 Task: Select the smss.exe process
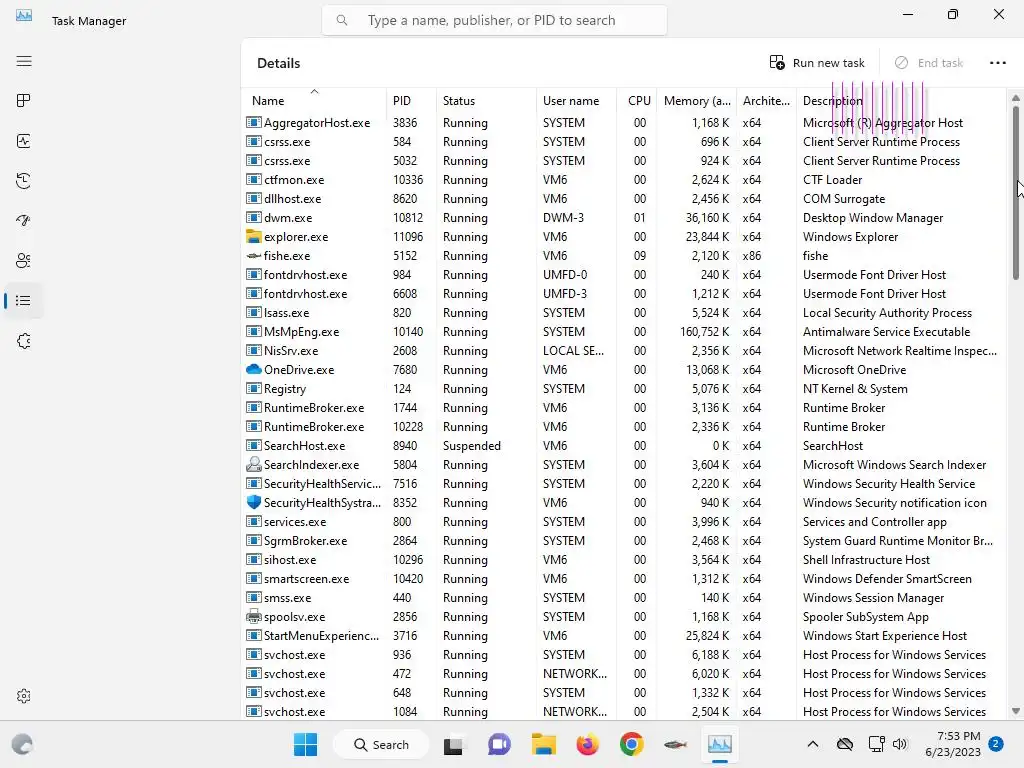624,597
